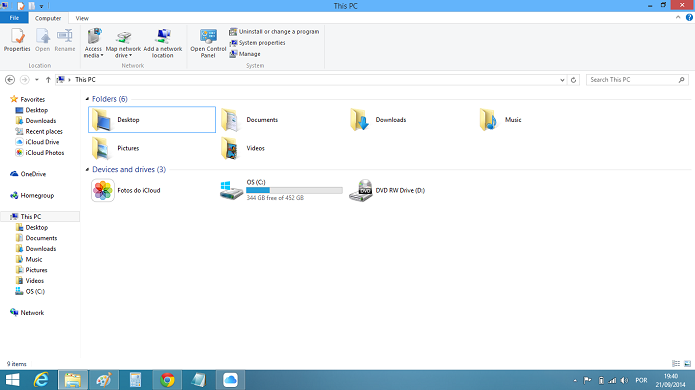The width and height of the screenshot is (695, 390).
Task: Switch to the View ribbon tab
Action: pyautogui.click(x=82, y=18)
